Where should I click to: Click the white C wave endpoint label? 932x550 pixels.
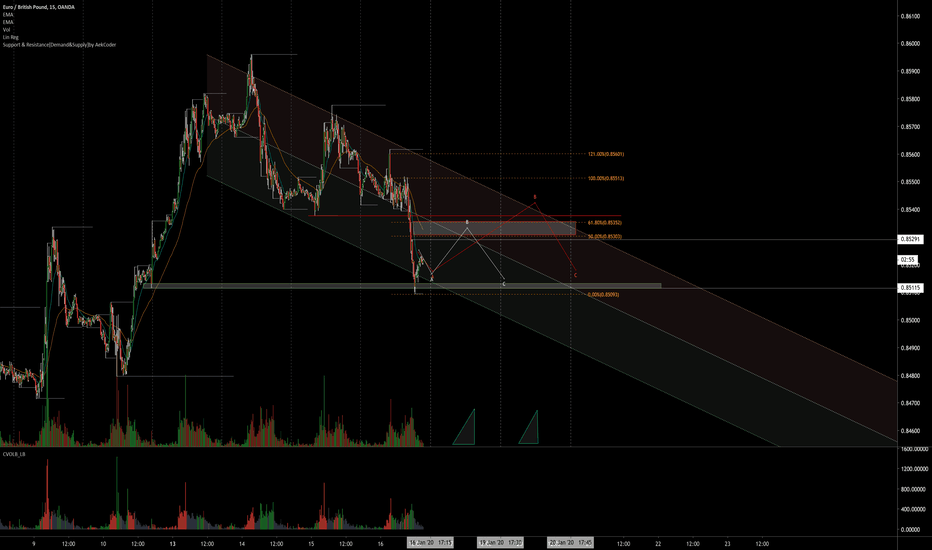[x=503, y=285]
